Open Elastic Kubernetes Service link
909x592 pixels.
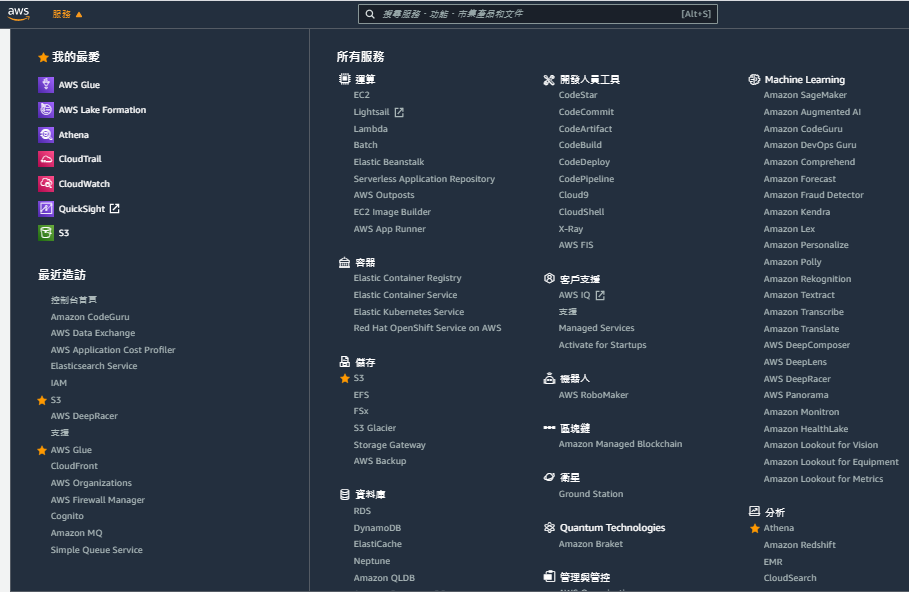click(409, 312)
